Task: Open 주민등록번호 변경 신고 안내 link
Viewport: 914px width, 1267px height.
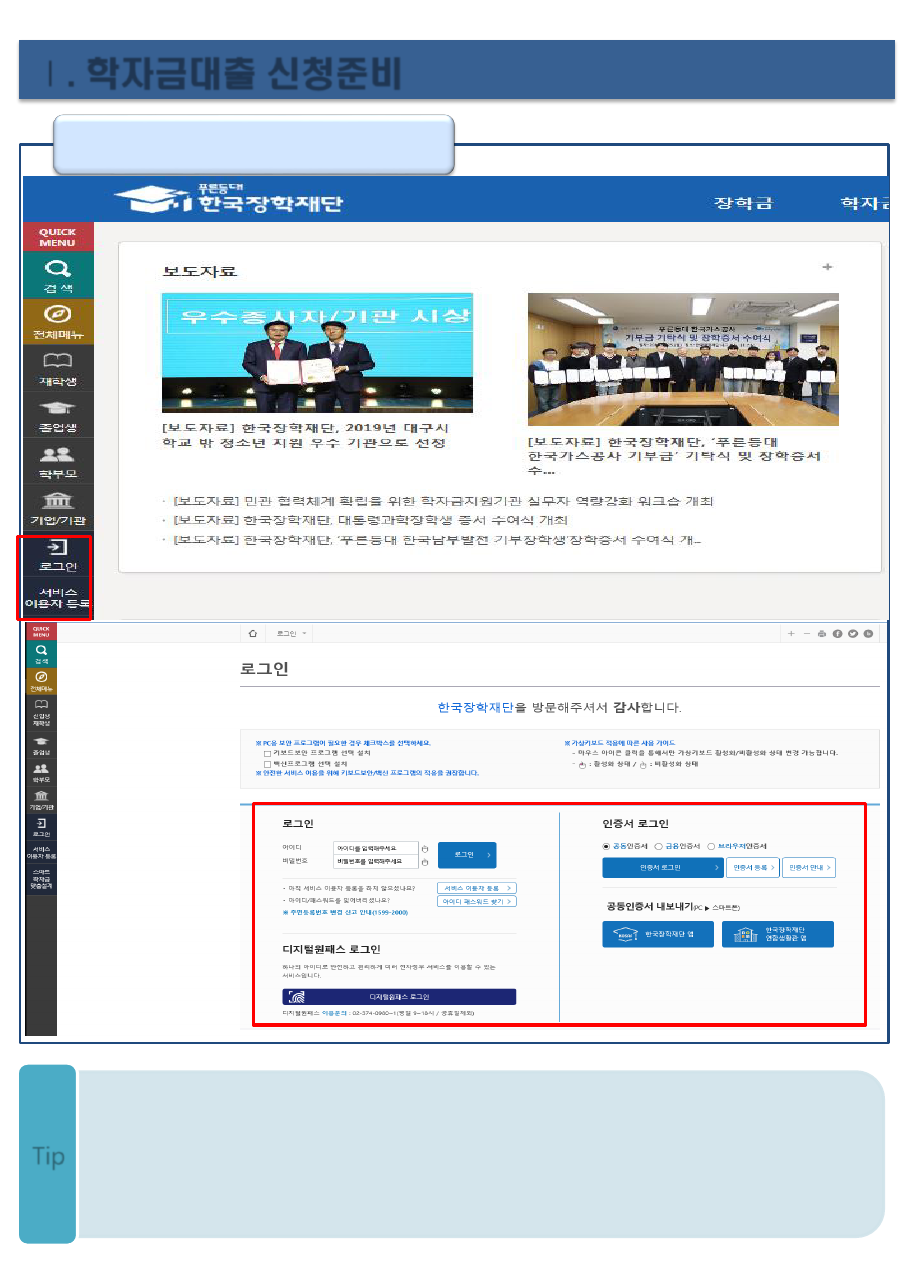Action: click(x=345, y=912)
